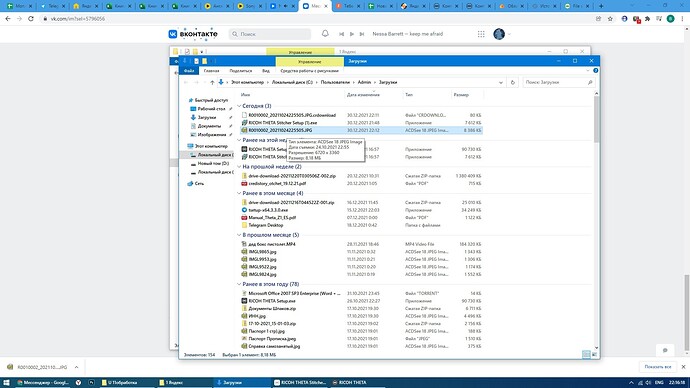Collapse the Ранее в этом году (78) group

coord(239,284)
